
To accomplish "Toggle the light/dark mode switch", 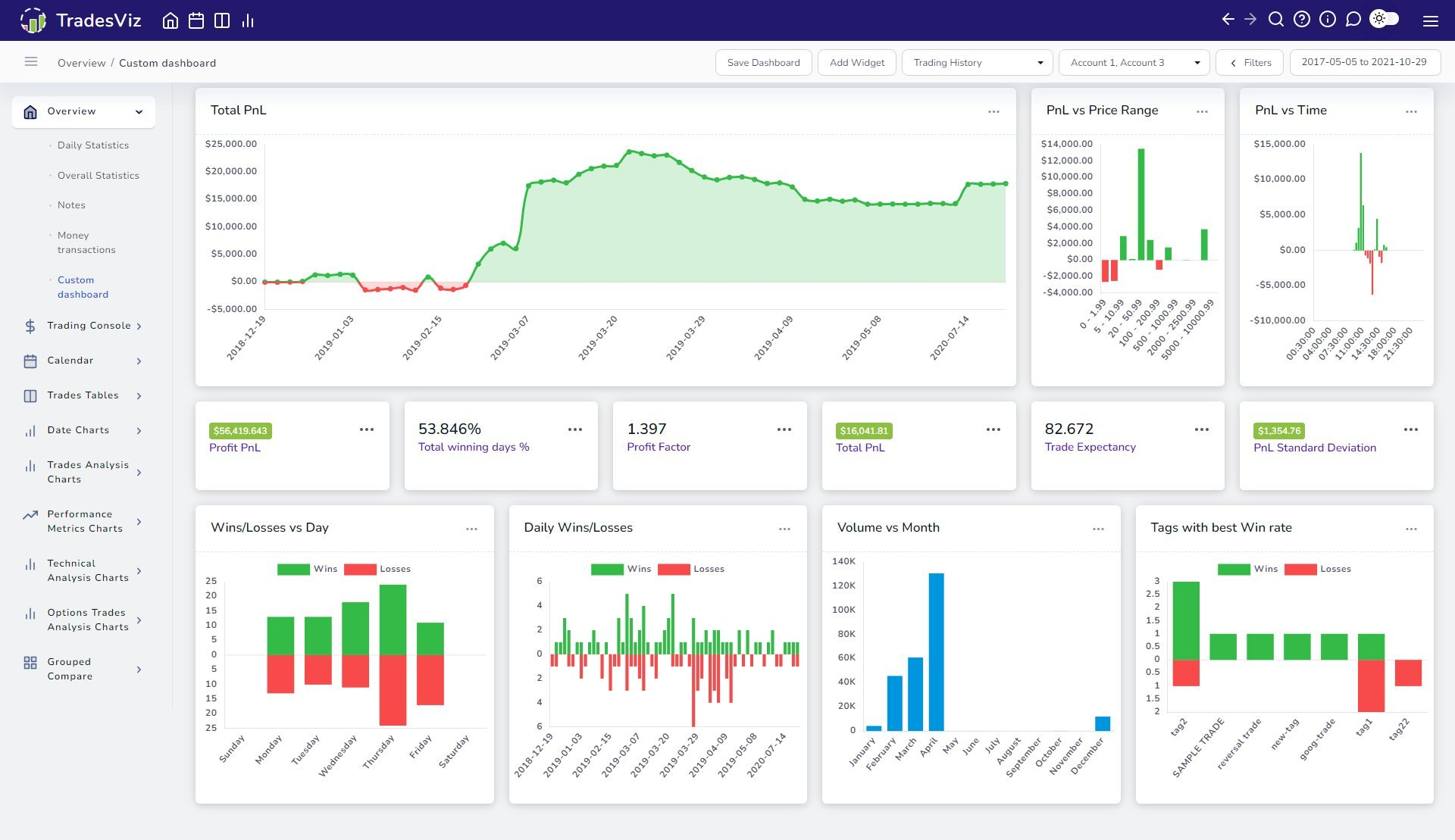I will pyautogui.click(x=1385, y=19).
